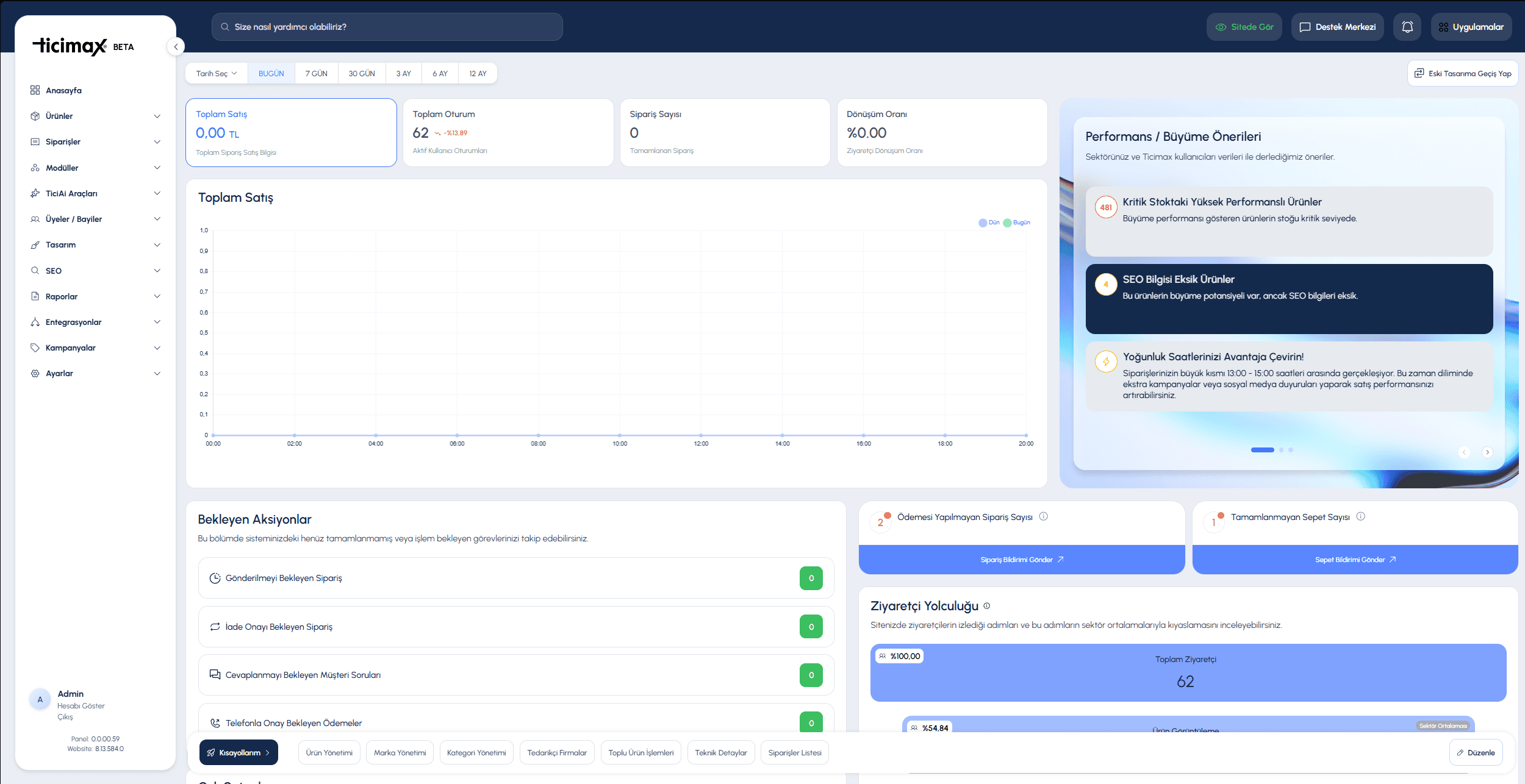The height and width of the screenshot is (784, 1525).
Task: Click the Anasayfa grid icon
Action: tap(35, 90)
